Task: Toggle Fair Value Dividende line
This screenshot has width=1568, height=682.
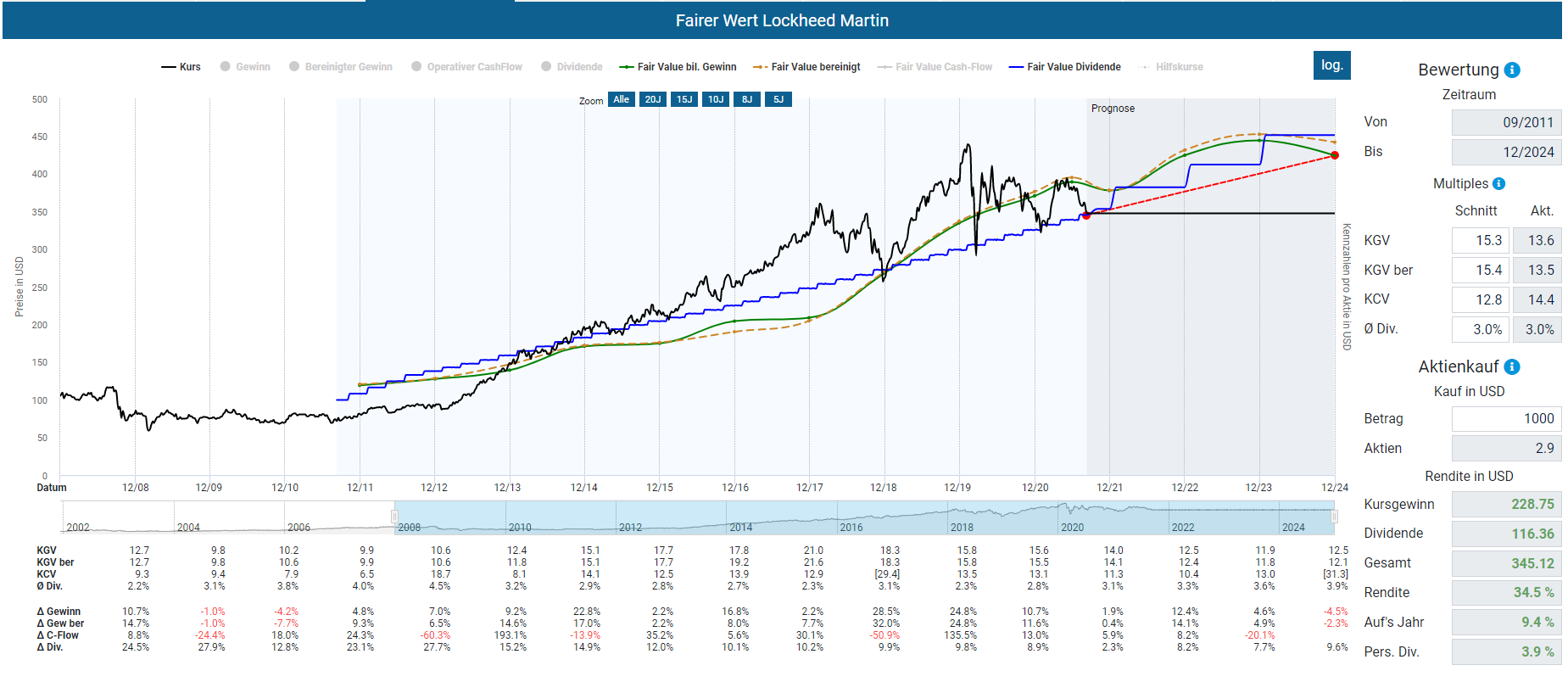Action: (1065, 67)
